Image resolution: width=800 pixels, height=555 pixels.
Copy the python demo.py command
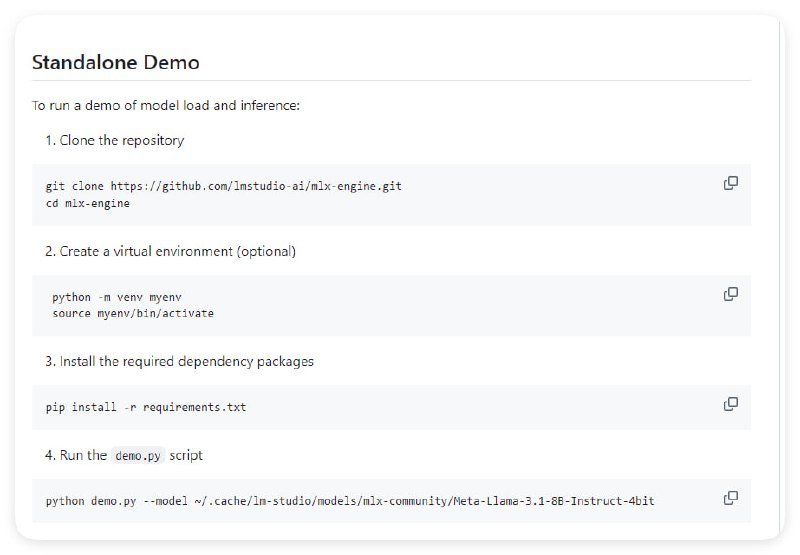point(731,498)
